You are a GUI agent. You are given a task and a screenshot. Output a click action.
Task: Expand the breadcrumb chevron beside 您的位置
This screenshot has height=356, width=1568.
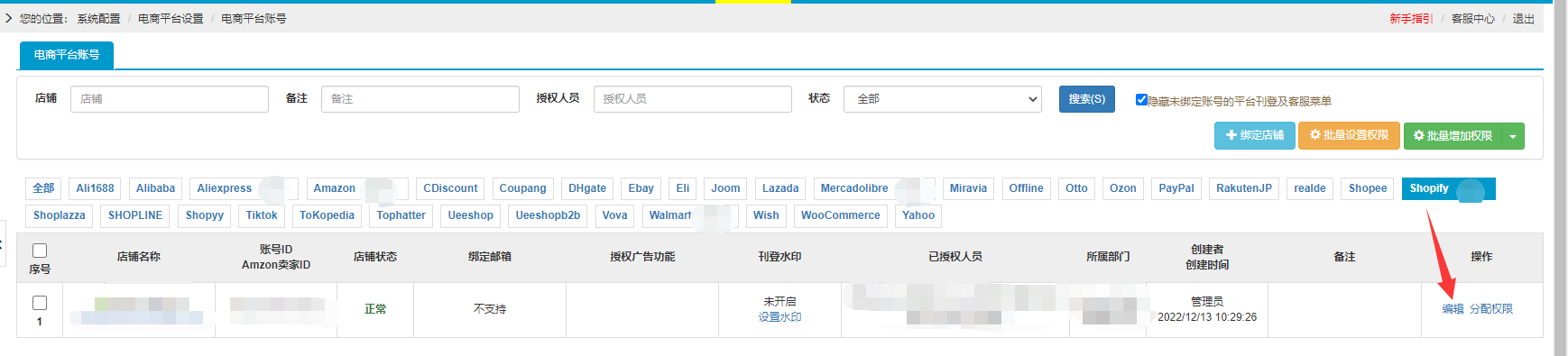(x=9, y=18)
